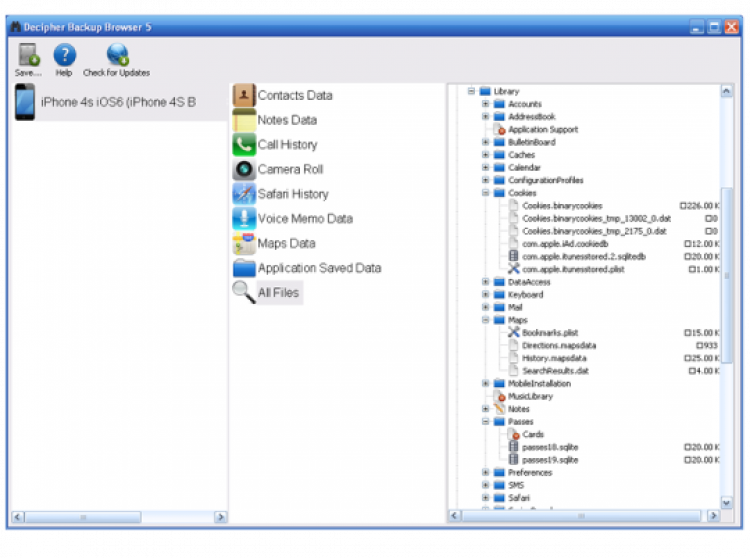The image size is (750, 558).
Task: Click the Save toolbar icon
Action: pos(28,55)
